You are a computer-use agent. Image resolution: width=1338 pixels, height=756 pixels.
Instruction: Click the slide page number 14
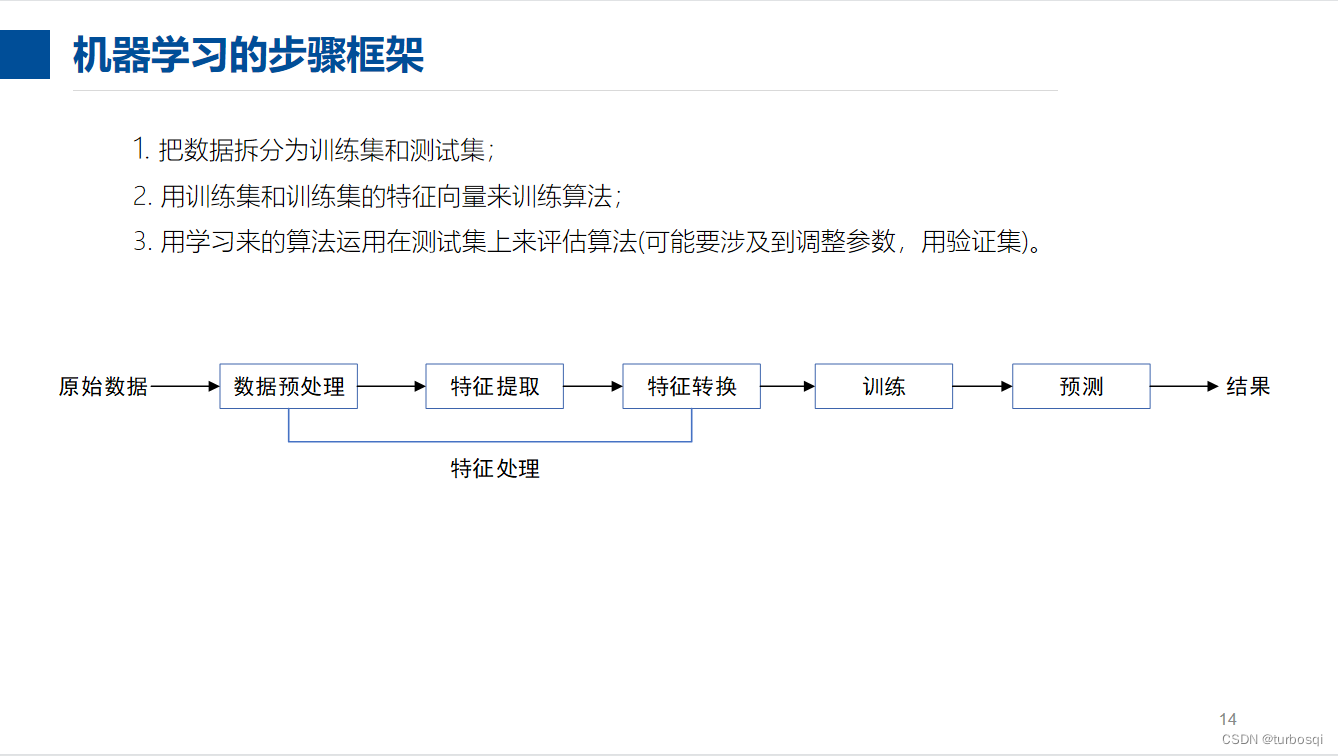click(1228, 719)
